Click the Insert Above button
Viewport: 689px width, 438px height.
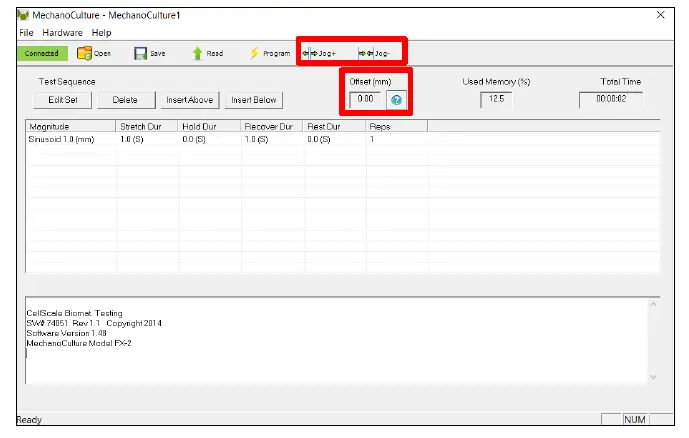point(190,100)
